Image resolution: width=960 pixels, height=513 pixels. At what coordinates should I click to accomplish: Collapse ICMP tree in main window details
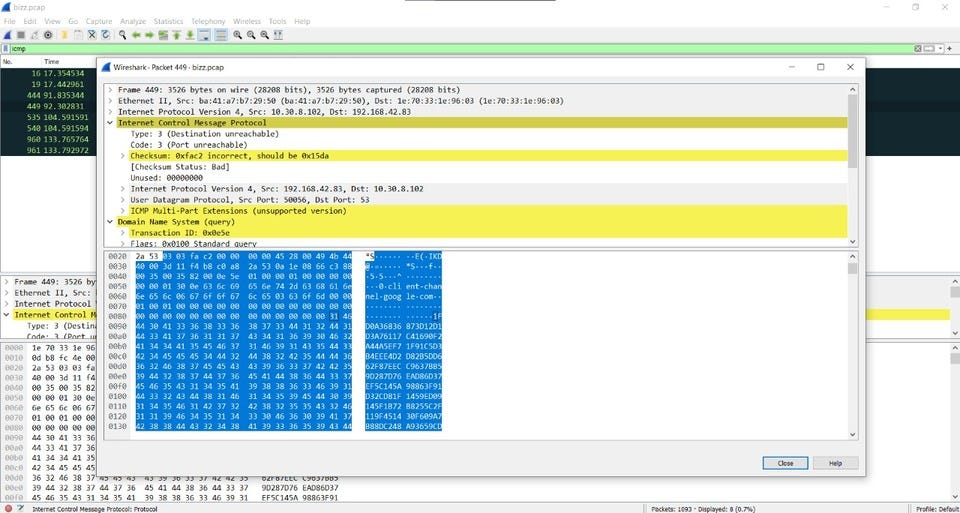click(7, 315)
